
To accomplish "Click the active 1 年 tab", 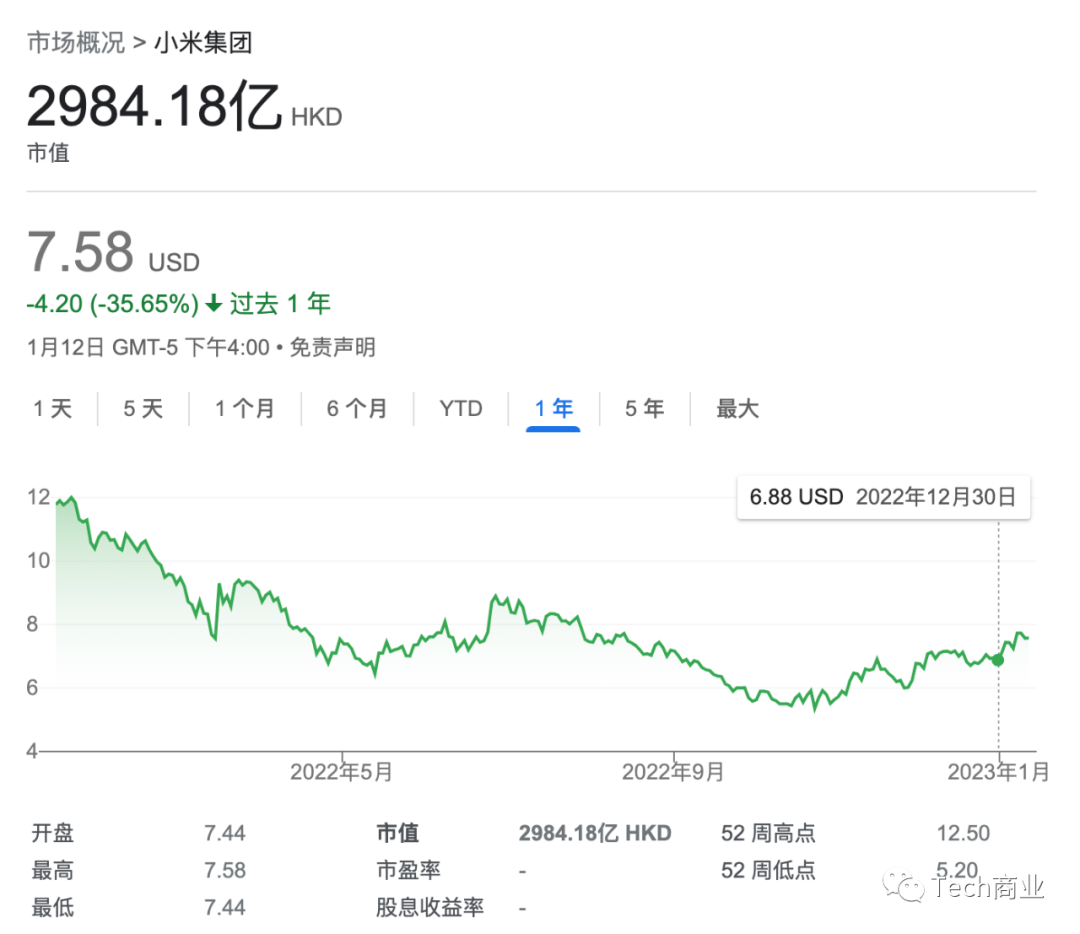I will coord(554,408).
